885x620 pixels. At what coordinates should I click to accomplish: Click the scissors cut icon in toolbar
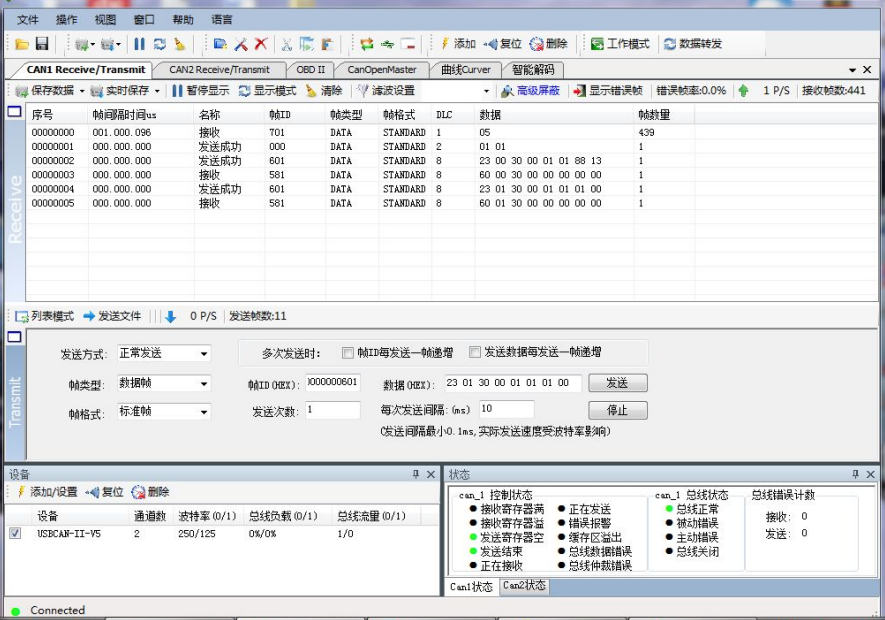click(x=287, y=44)
